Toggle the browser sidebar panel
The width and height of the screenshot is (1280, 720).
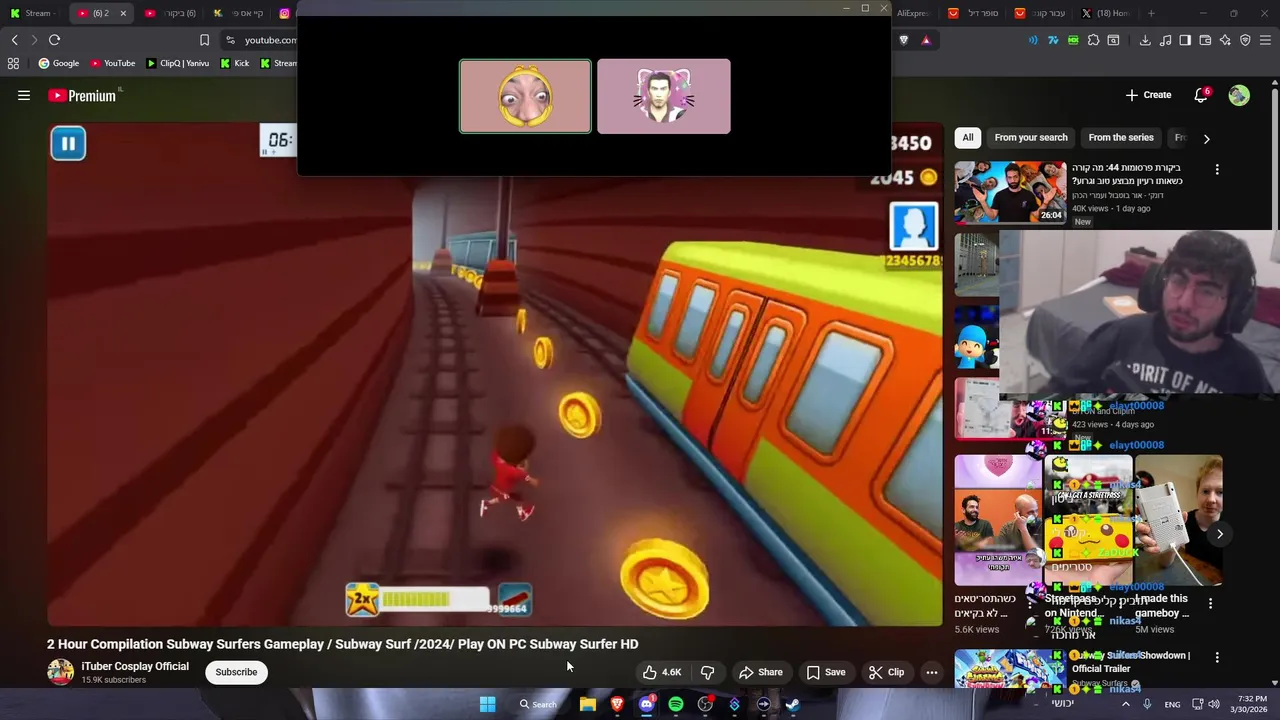click(x=1185, y=40)
